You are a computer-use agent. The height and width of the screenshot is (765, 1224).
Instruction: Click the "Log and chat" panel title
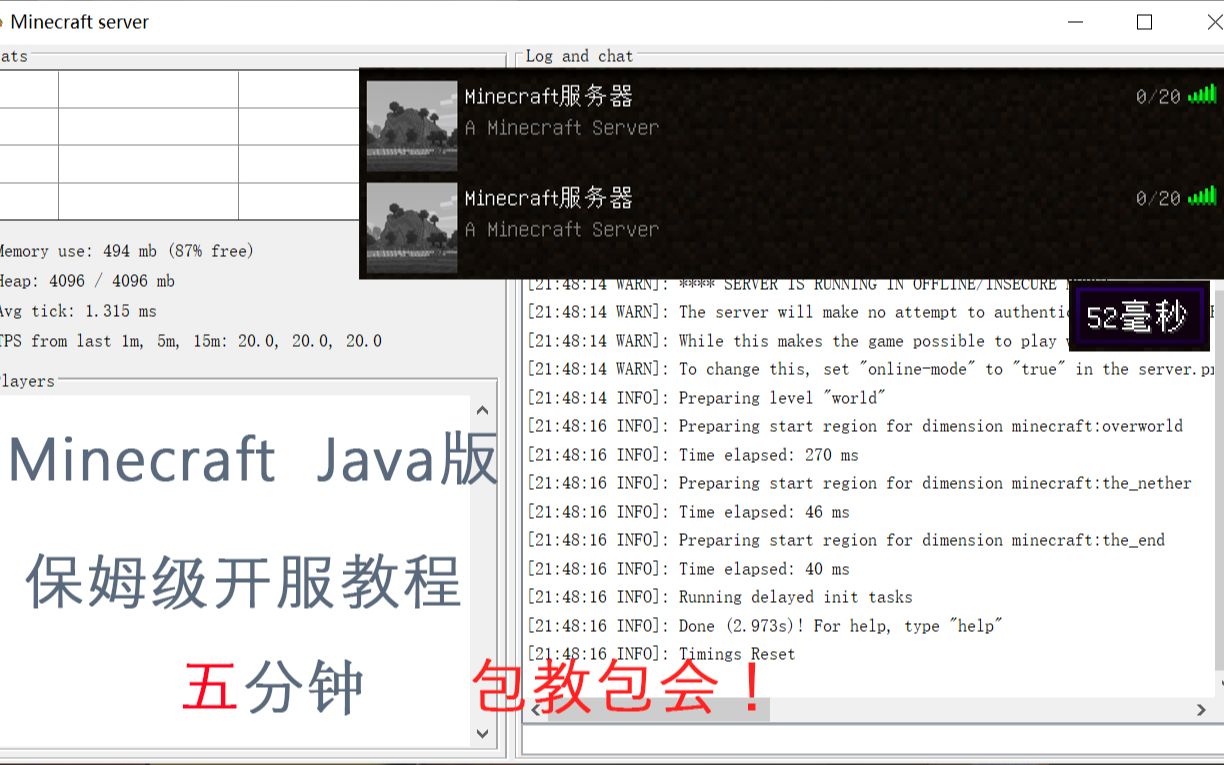[x=578, y=56]
